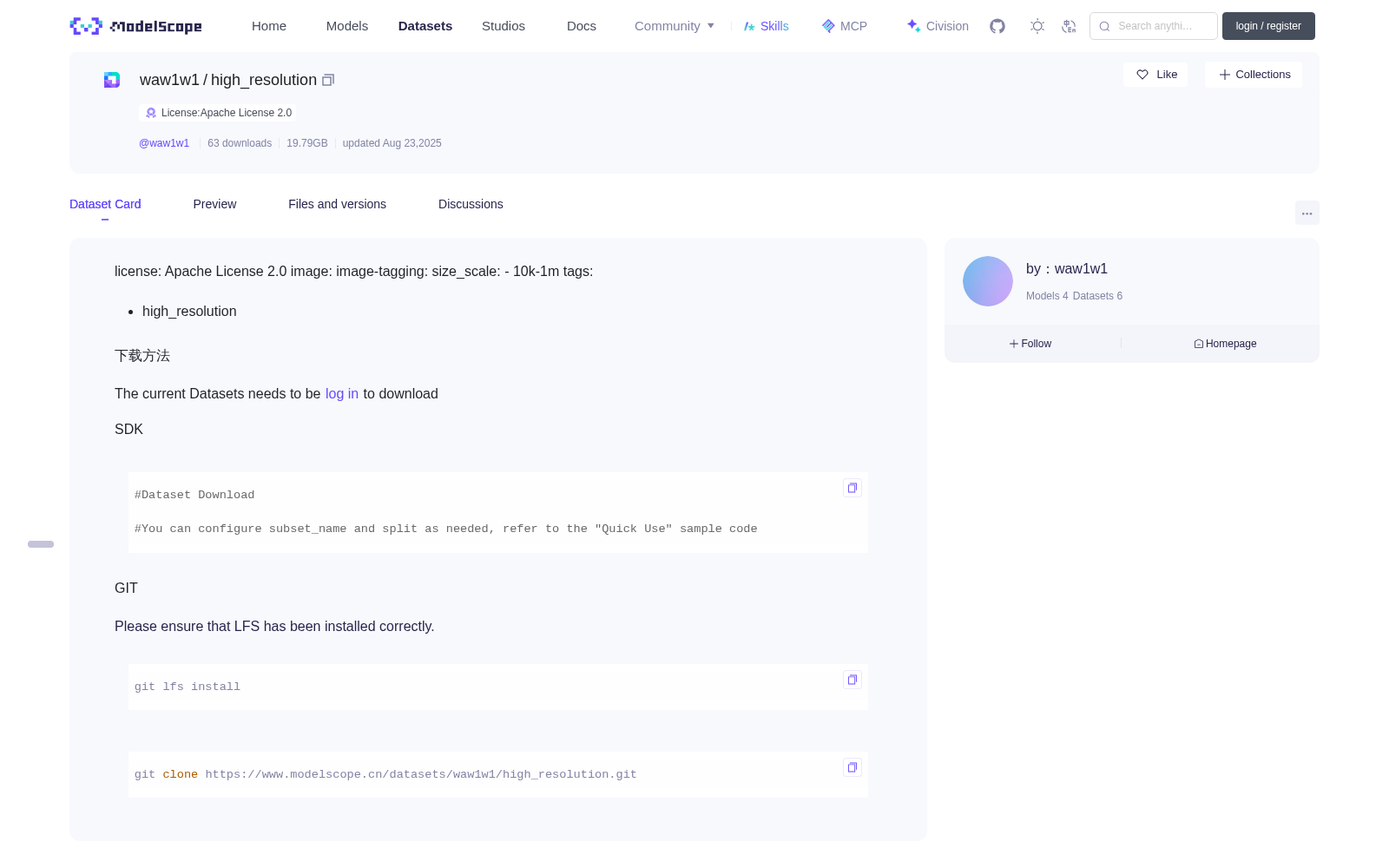The width and height of the screenshot is (1389, 868).
Task: Switch language with the translate icon
Action: (1069, 26)
